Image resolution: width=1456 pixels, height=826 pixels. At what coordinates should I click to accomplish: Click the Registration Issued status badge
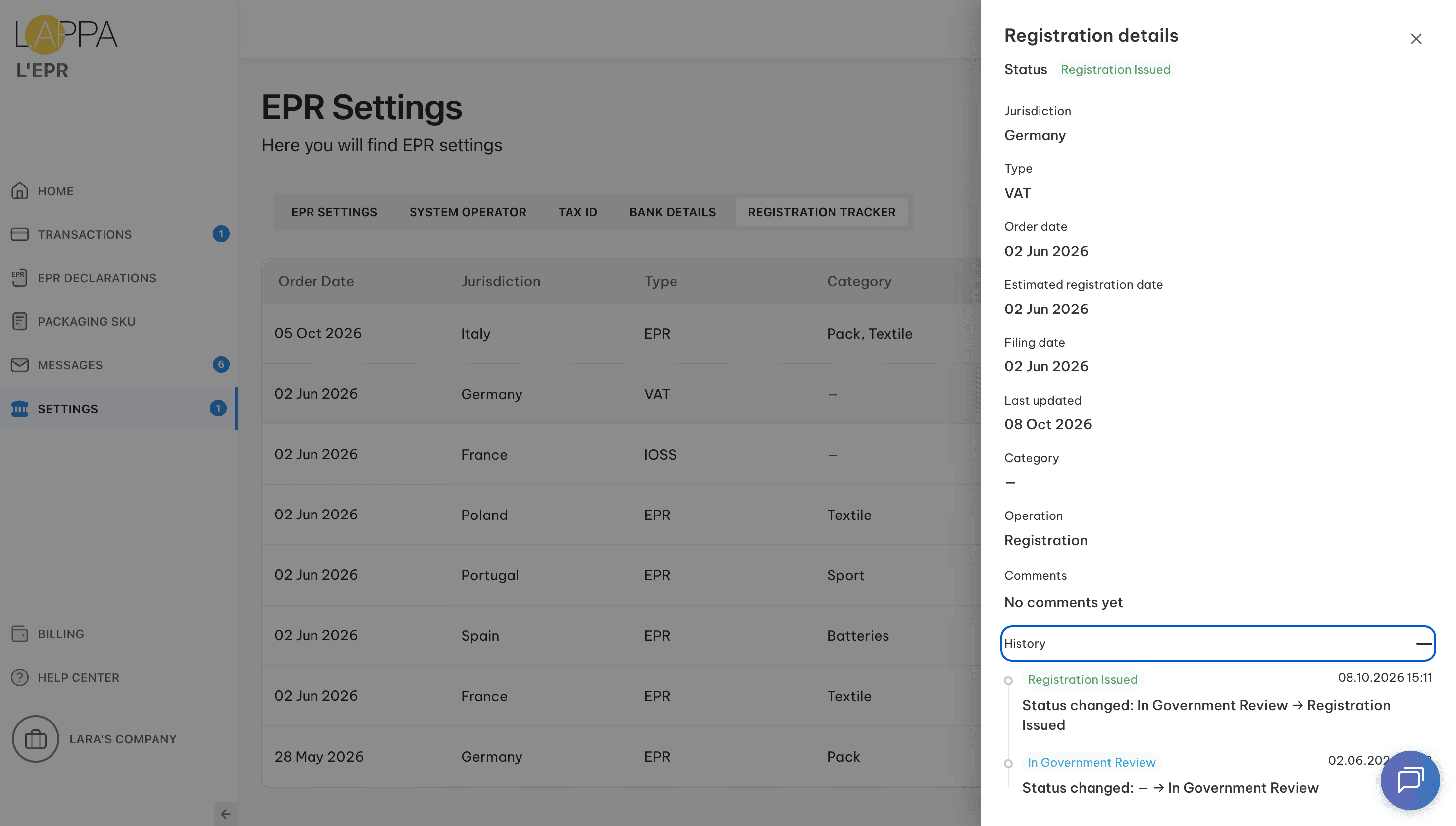pos(1115,69)
